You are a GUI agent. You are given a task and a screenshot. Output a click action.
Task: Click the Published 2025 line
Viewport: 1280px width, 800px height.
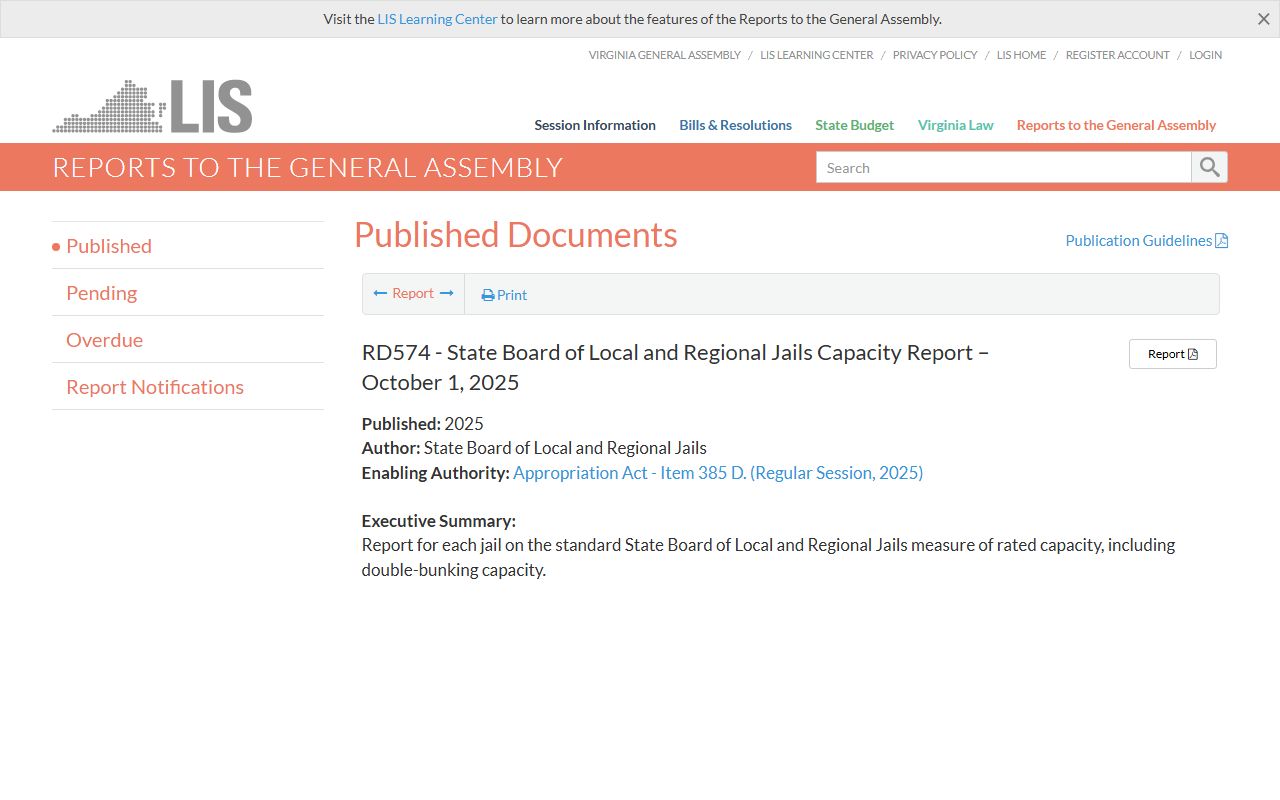423,424
